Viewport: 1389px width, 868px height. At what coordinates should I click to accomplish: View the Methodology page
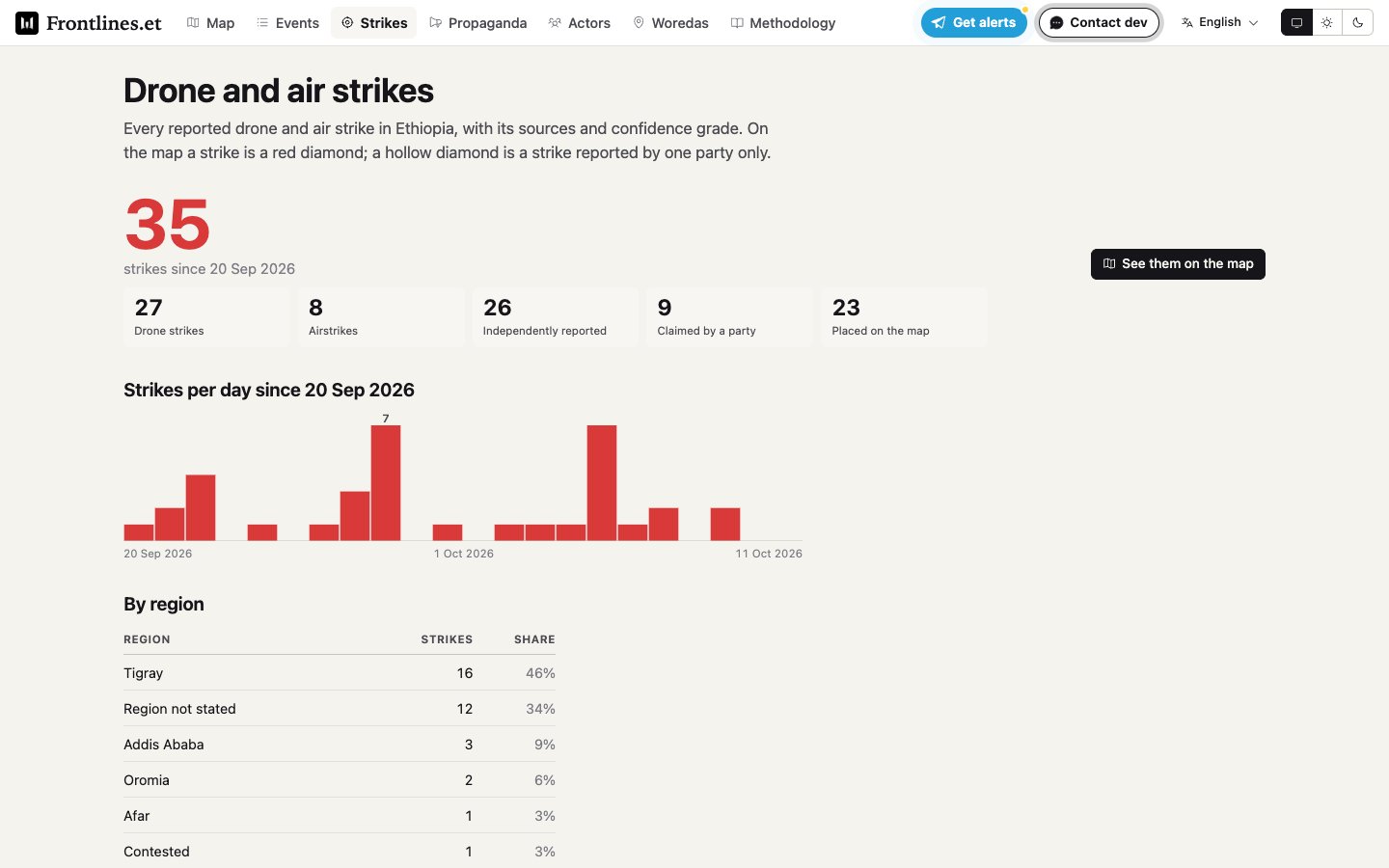tap(783, 23)
